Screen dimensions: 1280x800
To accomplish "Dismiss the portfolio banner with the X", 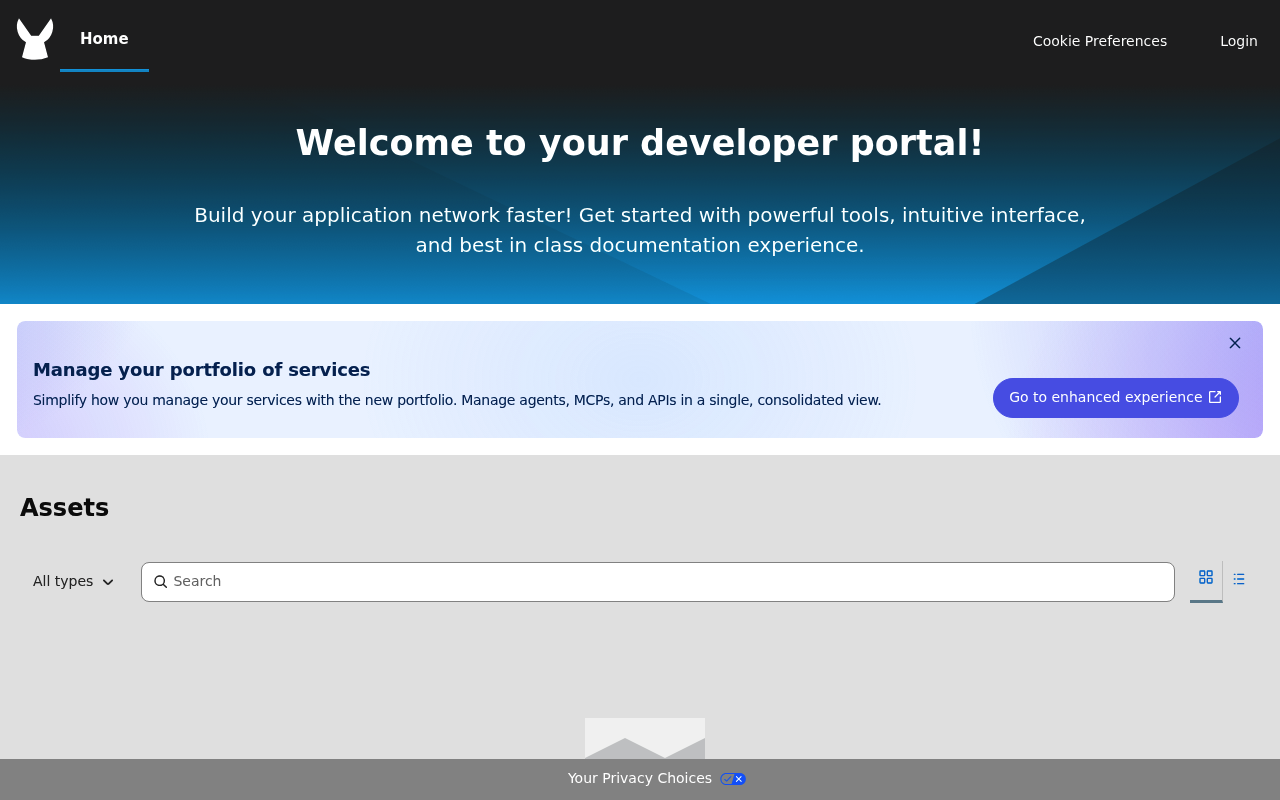I will 1235,343.
